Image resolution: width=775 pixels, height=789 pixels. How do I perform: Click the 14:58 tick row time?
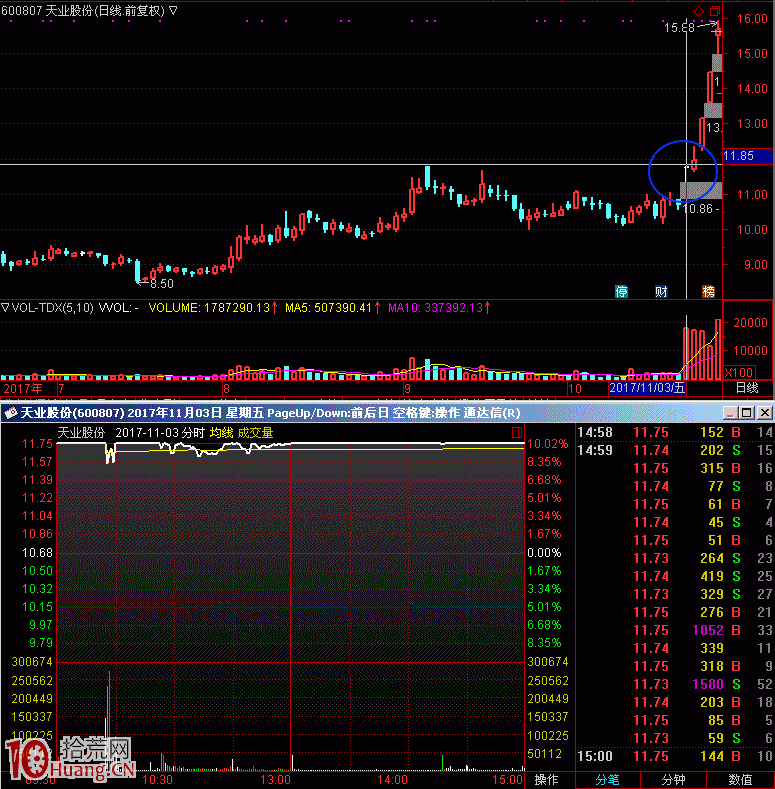tap(595, 432)
